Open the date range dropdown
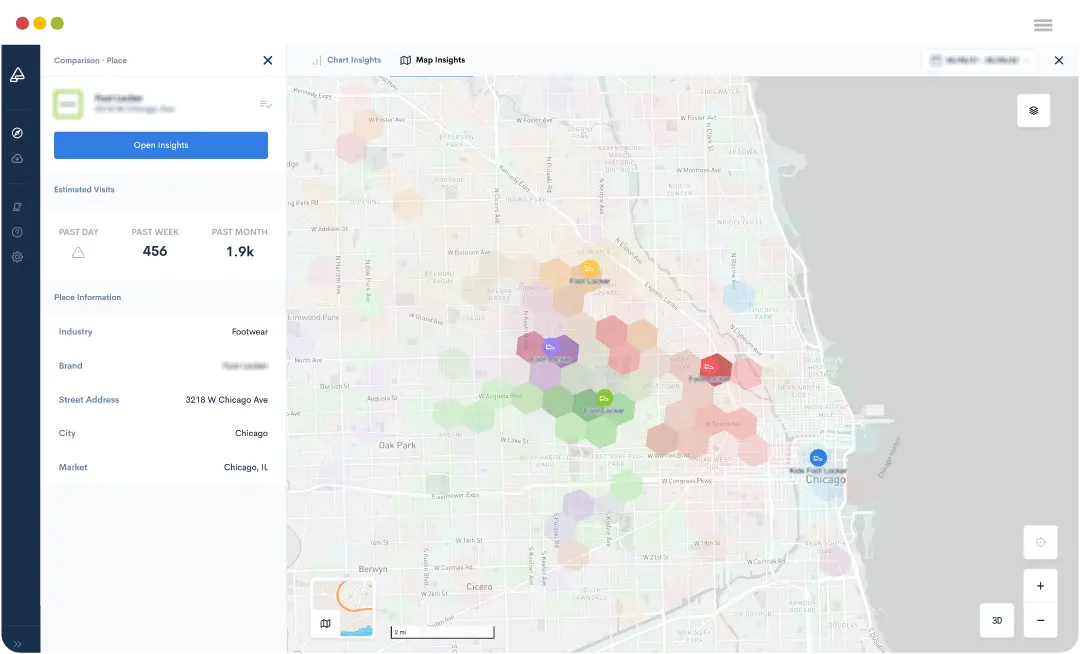 pos(978,61)
